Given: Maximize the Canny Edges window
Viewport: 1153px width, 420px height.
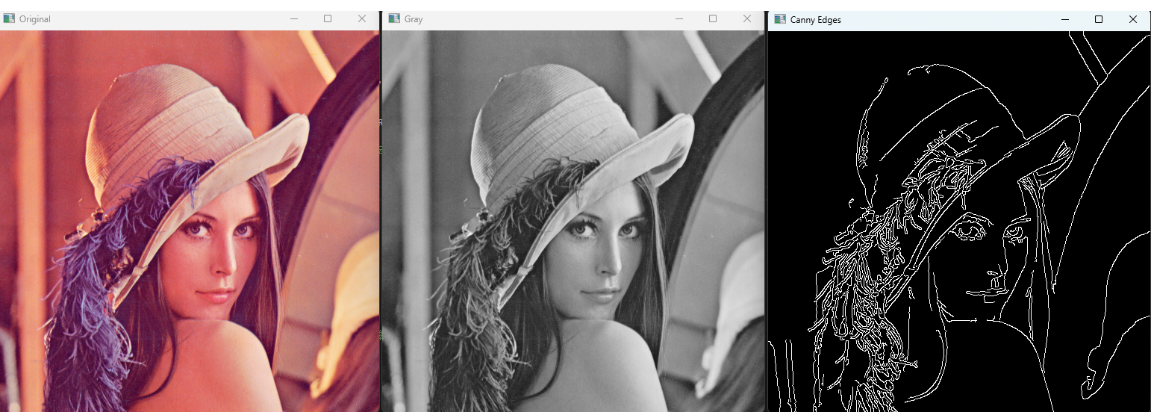Looking at the screenshot, I should click(1099, 19).
